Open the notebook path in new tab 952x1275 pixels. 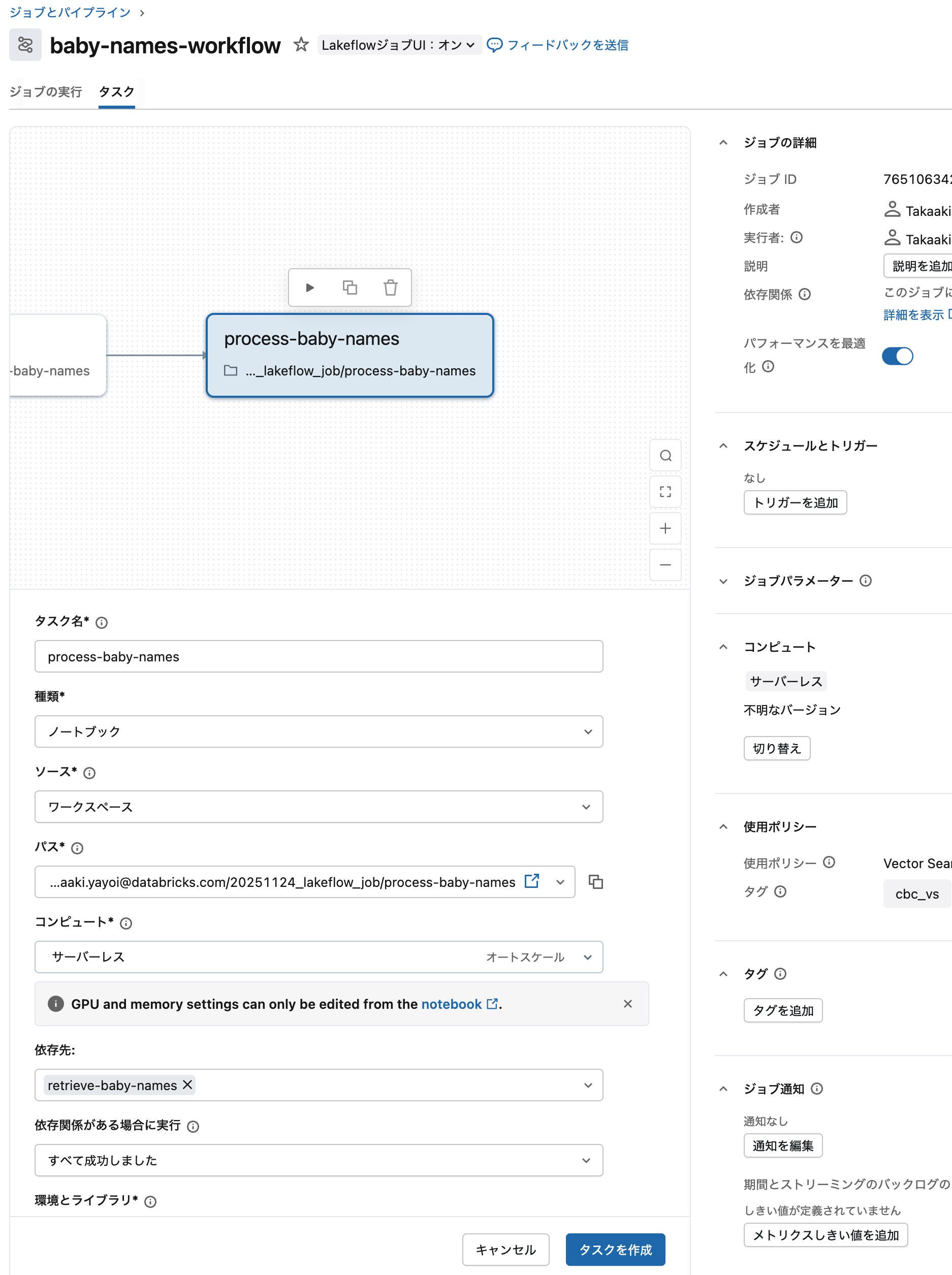[531, 881]
